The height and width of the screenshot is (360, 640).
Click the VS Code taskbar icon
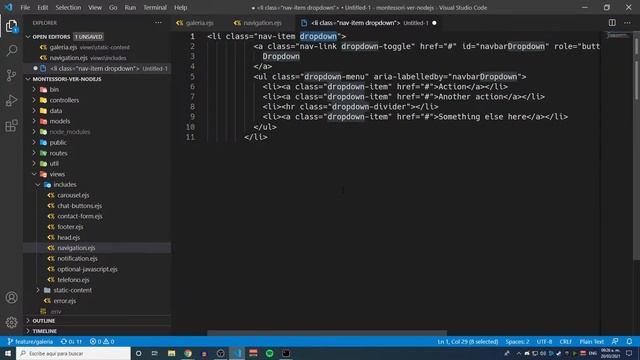[x=237, y=353]
